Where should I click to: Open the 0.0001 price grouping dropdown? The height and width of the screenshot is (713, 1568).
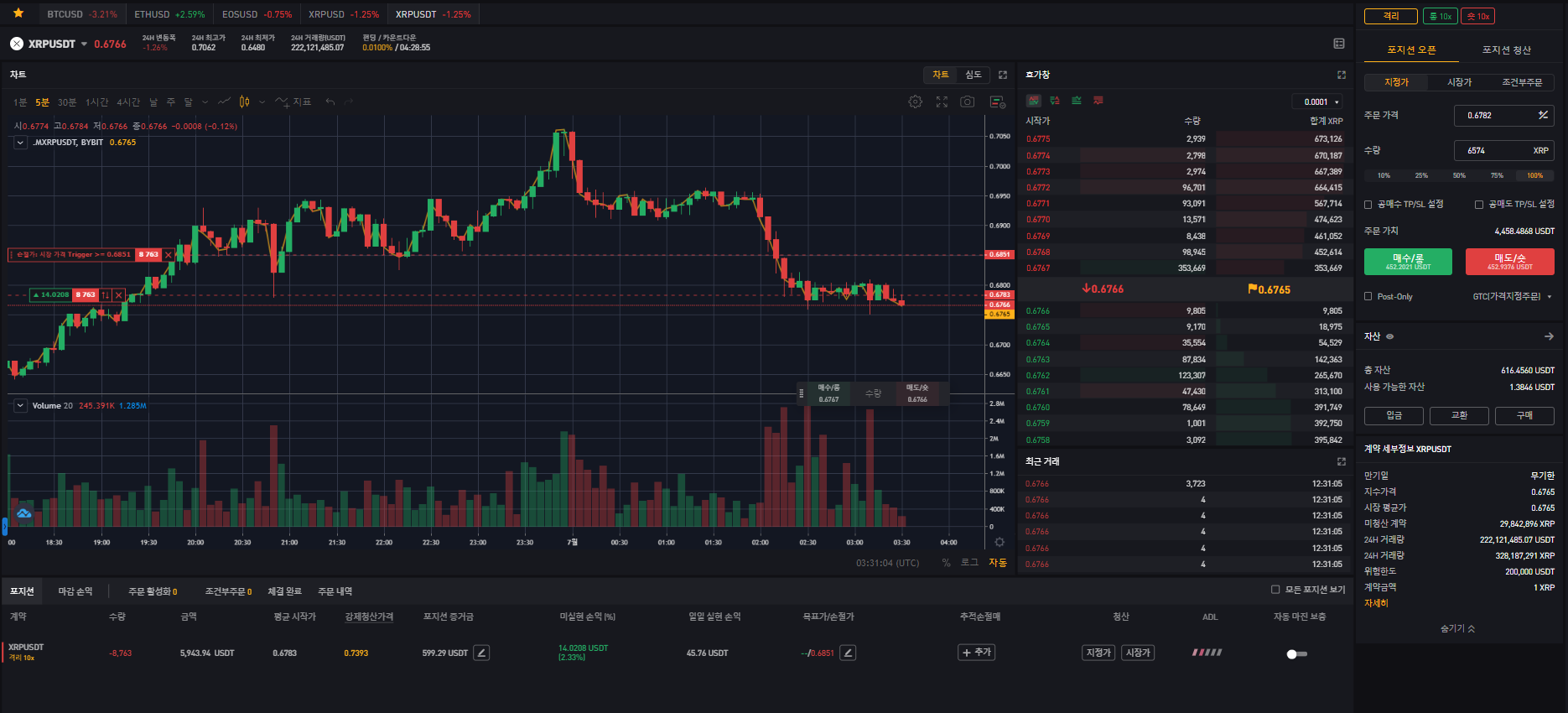click(x=1318, y=101)
